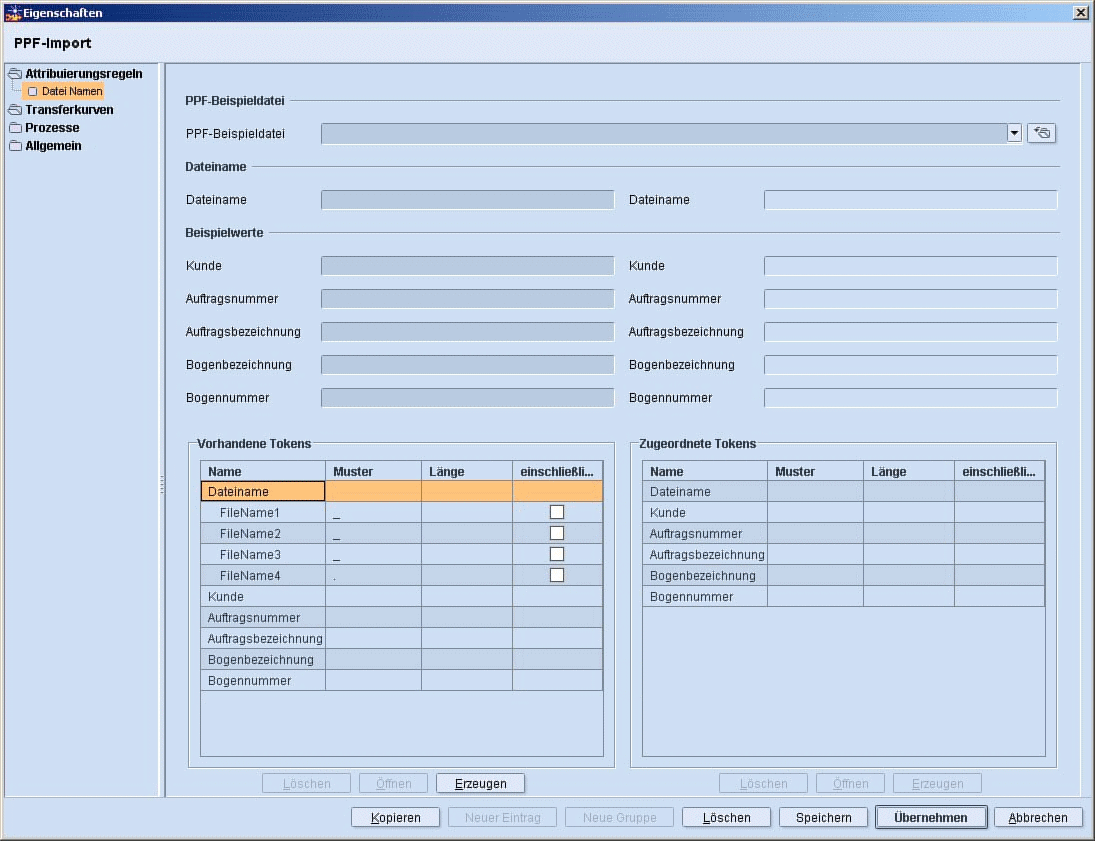Select FileName1 row in Vorhandene Tokens

click(402, 512)
